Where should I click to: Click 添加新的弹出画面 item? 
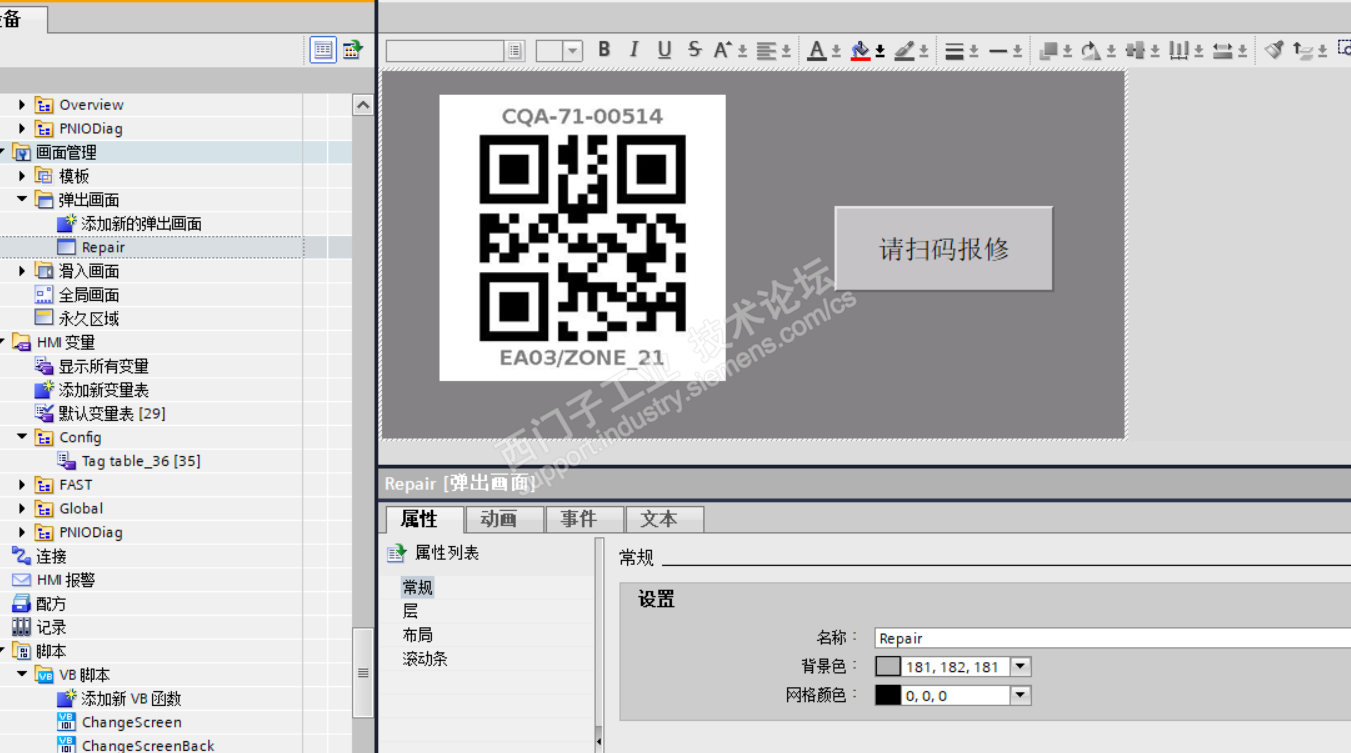(141, 224)
